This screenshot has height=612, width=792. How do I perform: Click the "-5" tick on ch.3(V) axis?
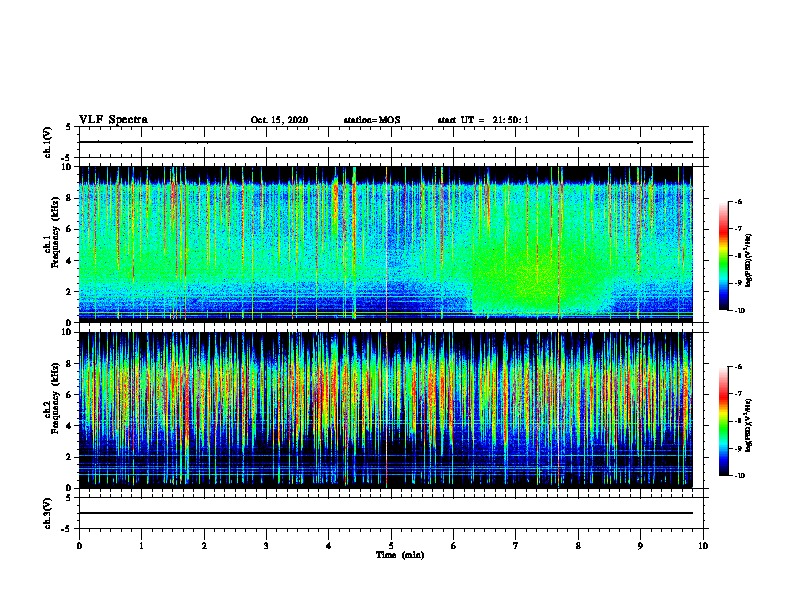[x=67, y=529]
